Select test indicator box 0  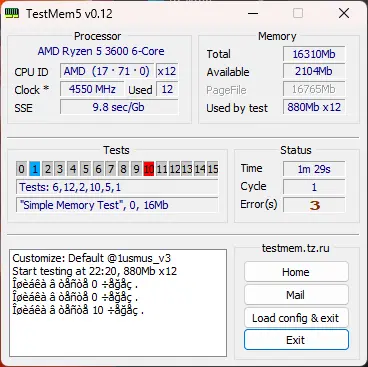(x=22, y=169)
